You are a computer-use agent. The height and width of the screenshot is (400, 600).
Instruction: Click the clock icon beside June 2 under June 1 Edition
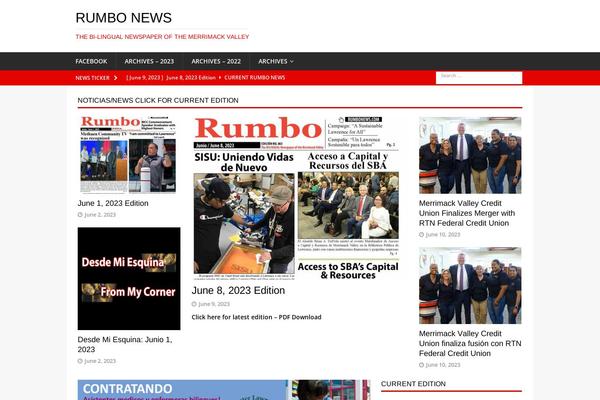(80, 215)
